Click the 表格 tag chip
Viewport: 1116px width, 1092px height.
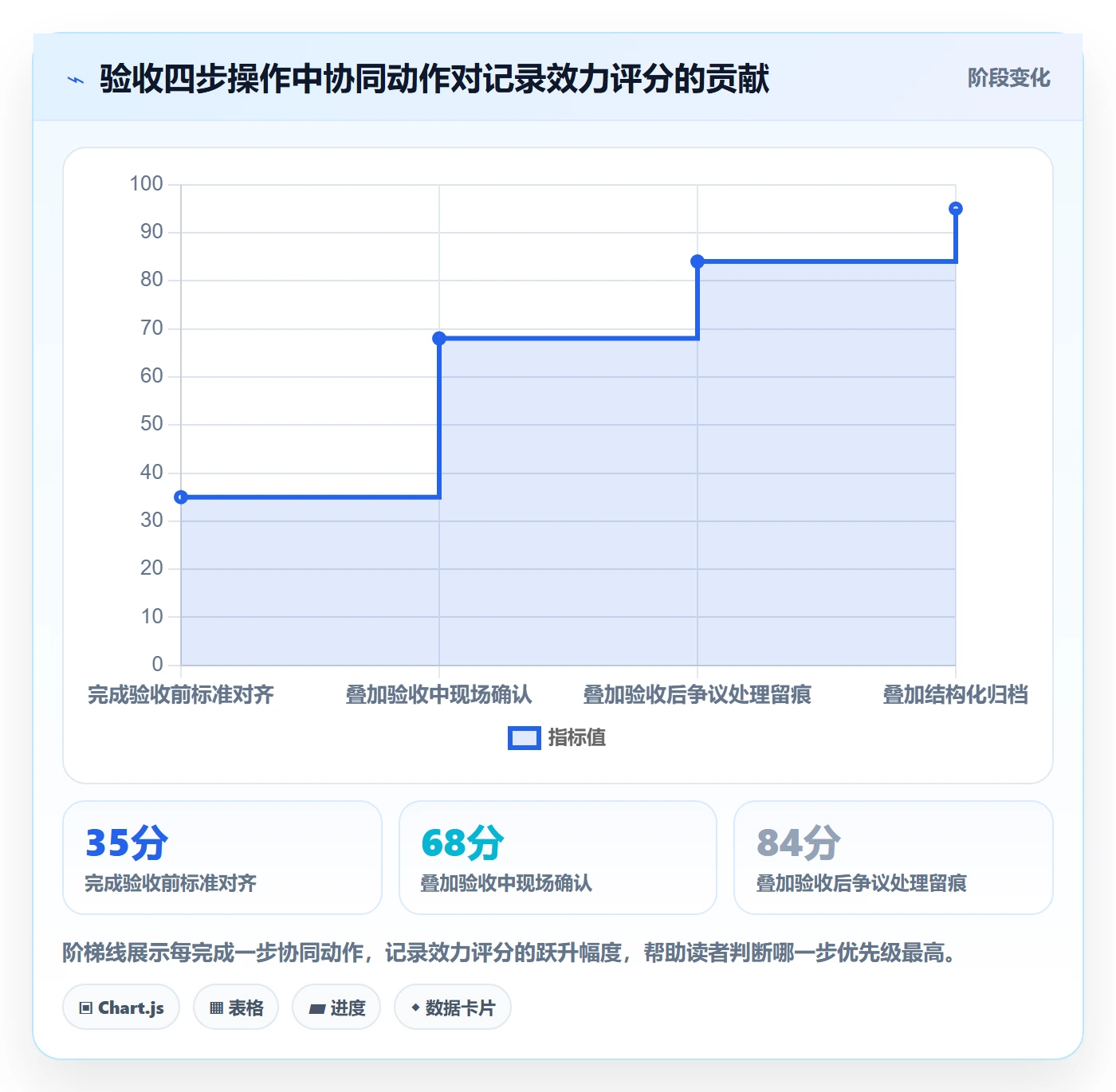[236, 1008]
